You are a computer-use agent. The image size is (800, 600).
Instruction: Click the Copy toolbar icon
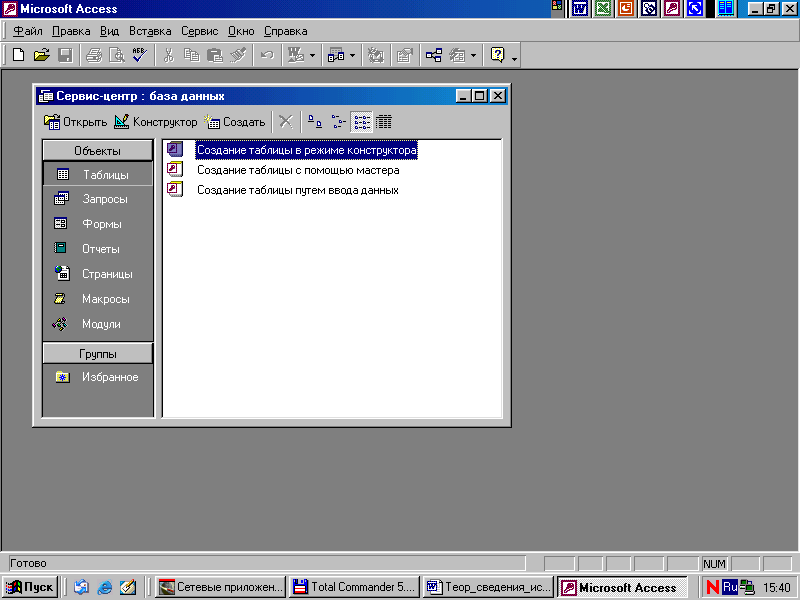pos(191,55)
